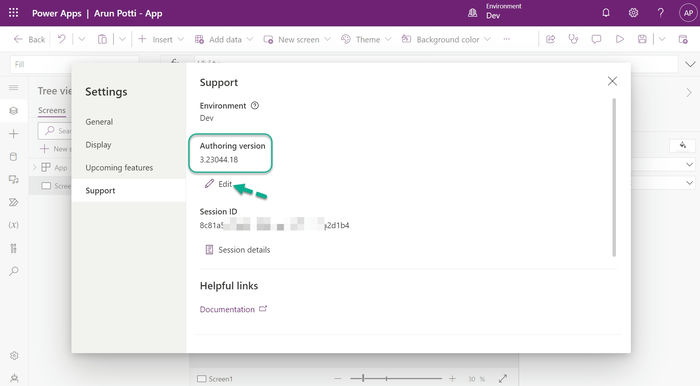Expand the App tree item
This screenshot has height=386, width=700.
pos(35,167)
